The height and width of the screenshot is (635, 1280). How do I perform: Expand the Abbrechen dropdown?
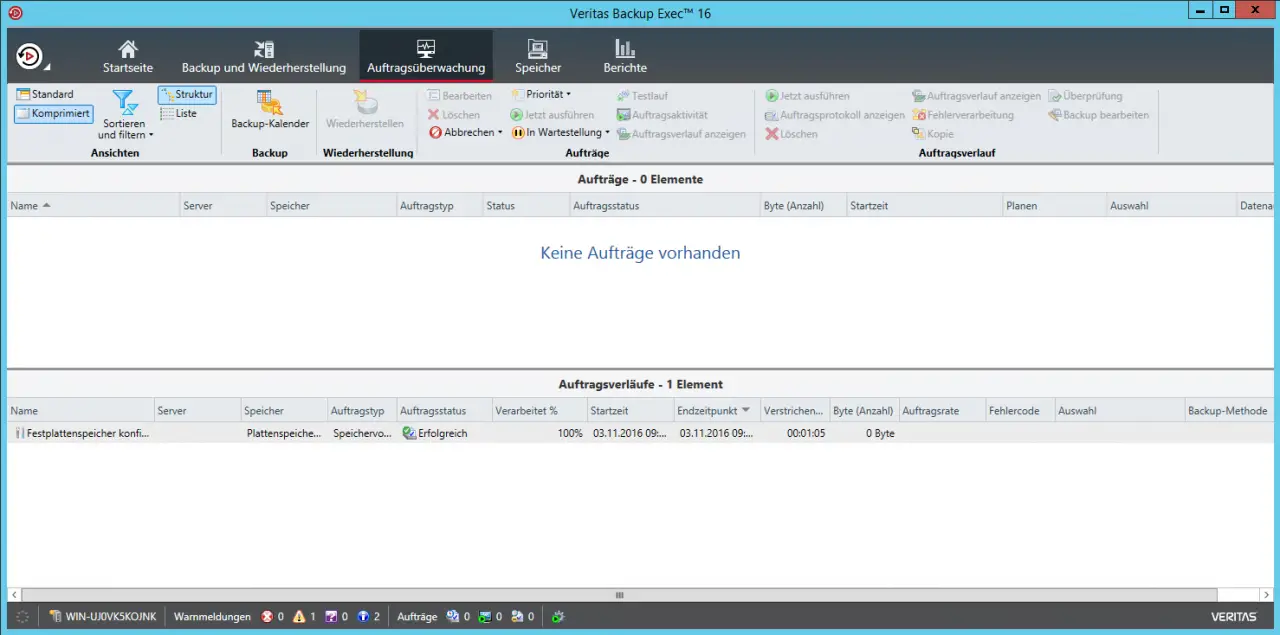[466, 133]
